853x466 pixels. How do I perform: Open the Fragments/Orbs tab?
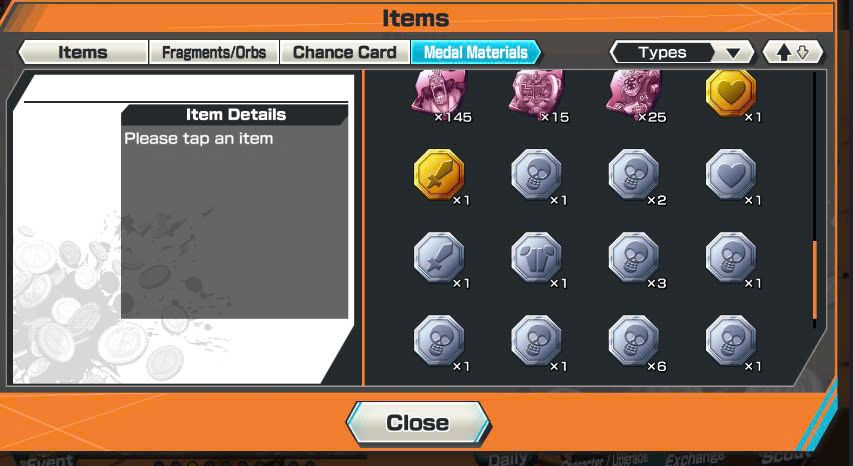click(x=214, y=53)
